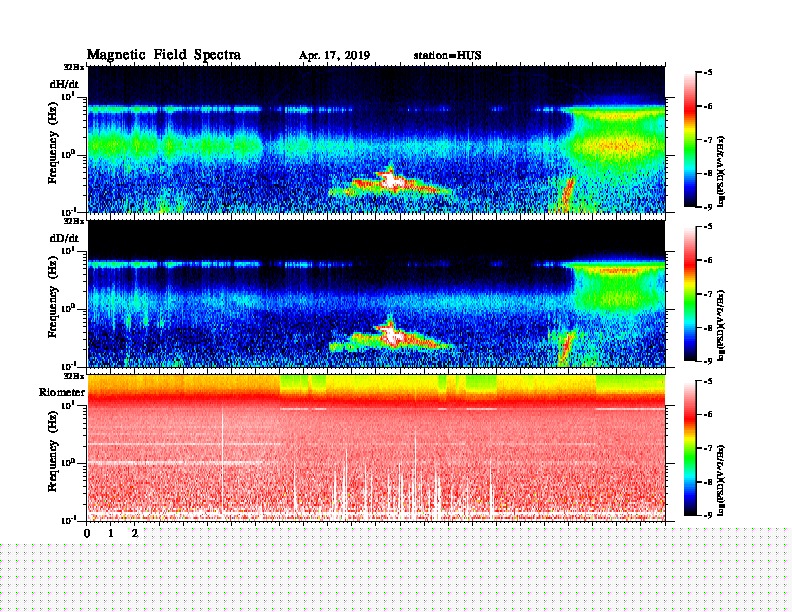Viewport: 792px width, 612px height.
Task: Click the bright white burst in dH/dt spectrogram
Action: 391,181
